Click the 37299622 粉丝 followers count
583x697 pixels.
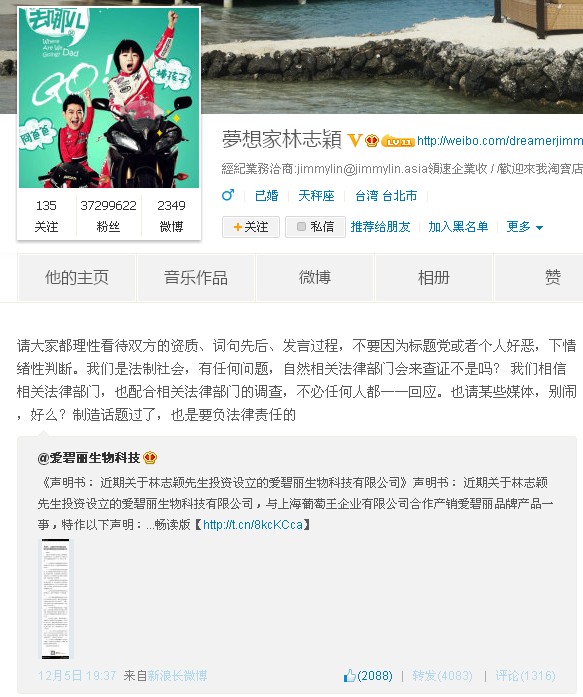click(108, 216)
